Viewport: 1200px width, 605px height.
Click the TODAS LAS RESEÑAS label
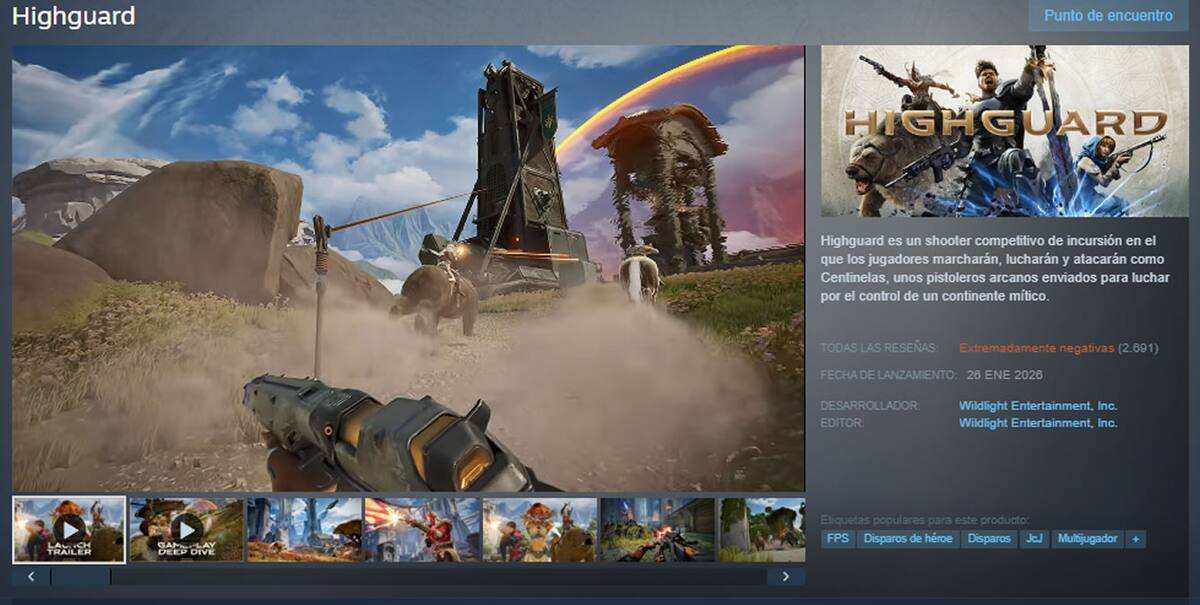click(879, 348)
